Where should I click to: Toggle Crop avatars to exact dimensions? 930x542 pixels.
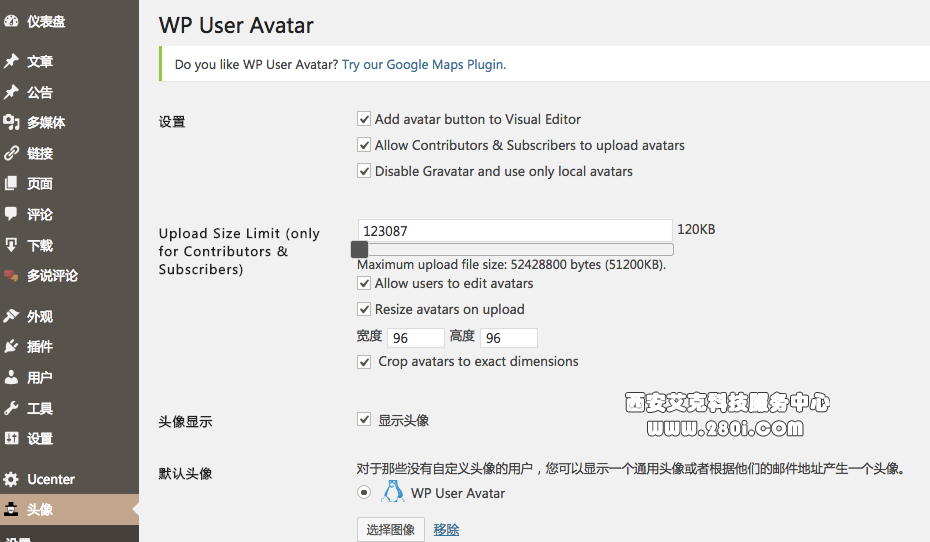(x=364, y=362)
